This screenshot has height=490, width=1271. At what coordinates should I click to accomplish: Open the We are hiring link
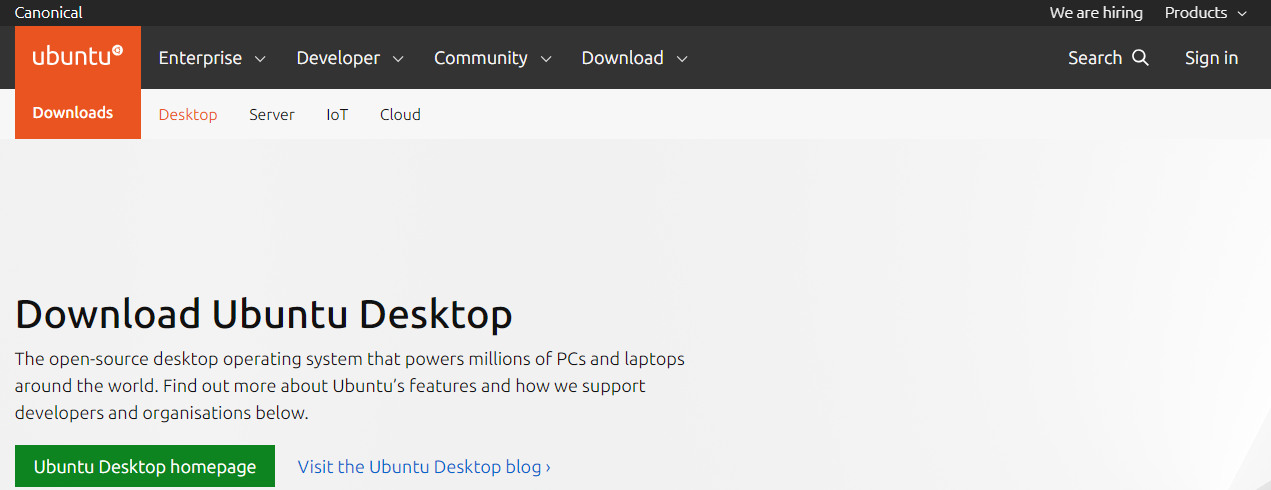click(1096, 13)
